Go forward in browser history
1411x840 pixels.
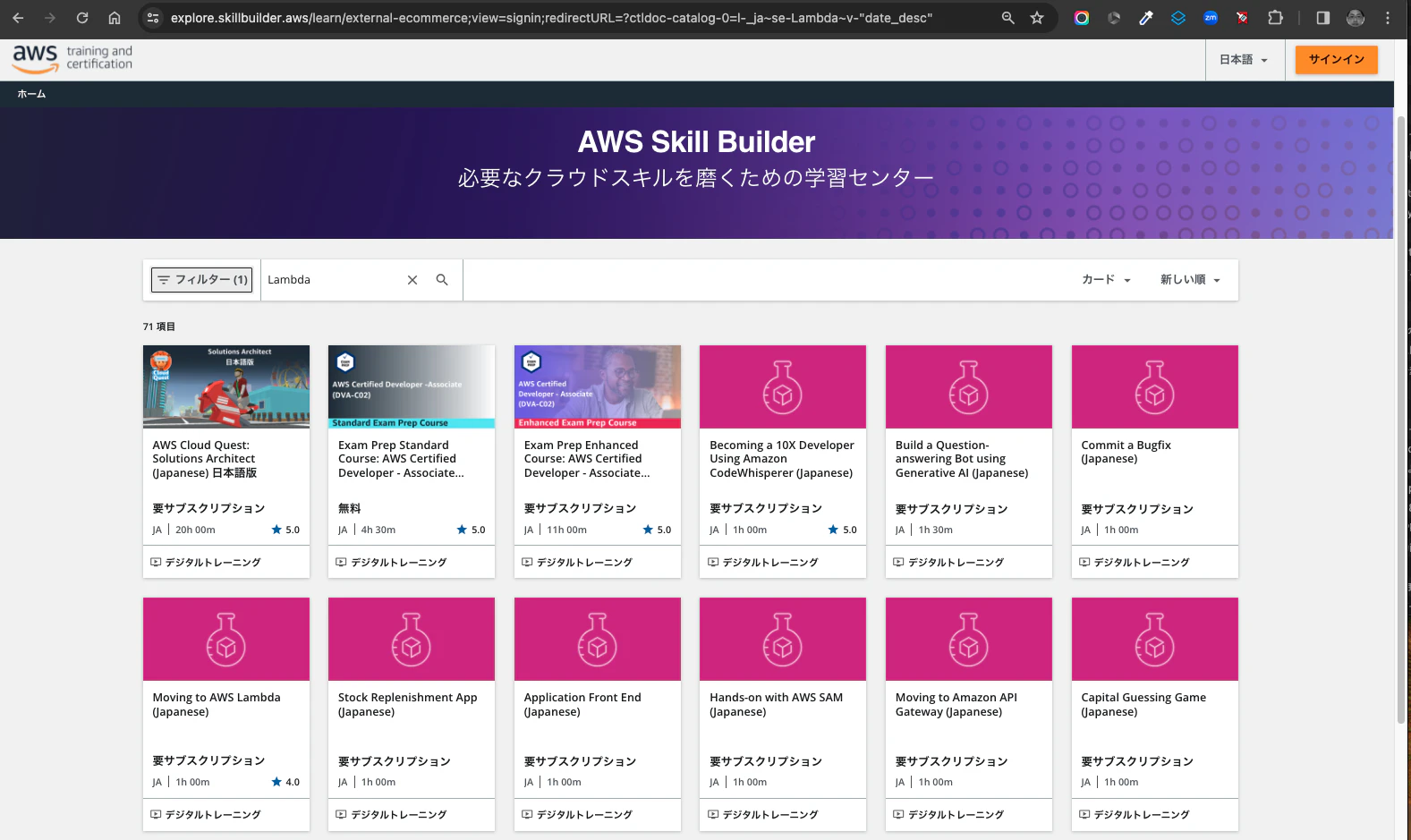click(50, 18)
